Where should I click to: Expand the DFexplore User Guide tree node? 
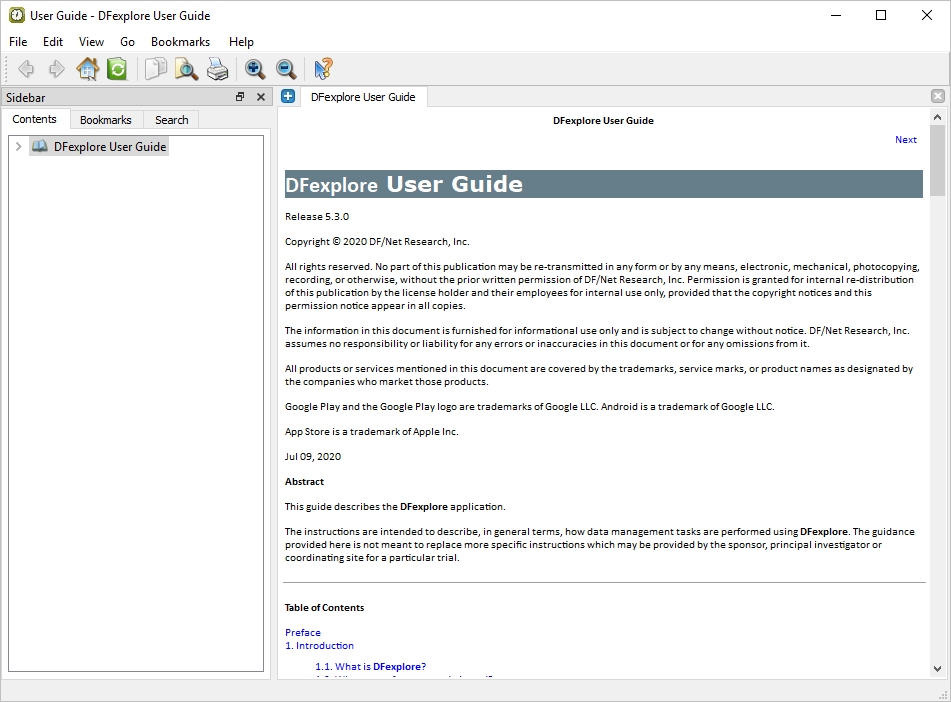pyautogui.click(x=18, y=147)
